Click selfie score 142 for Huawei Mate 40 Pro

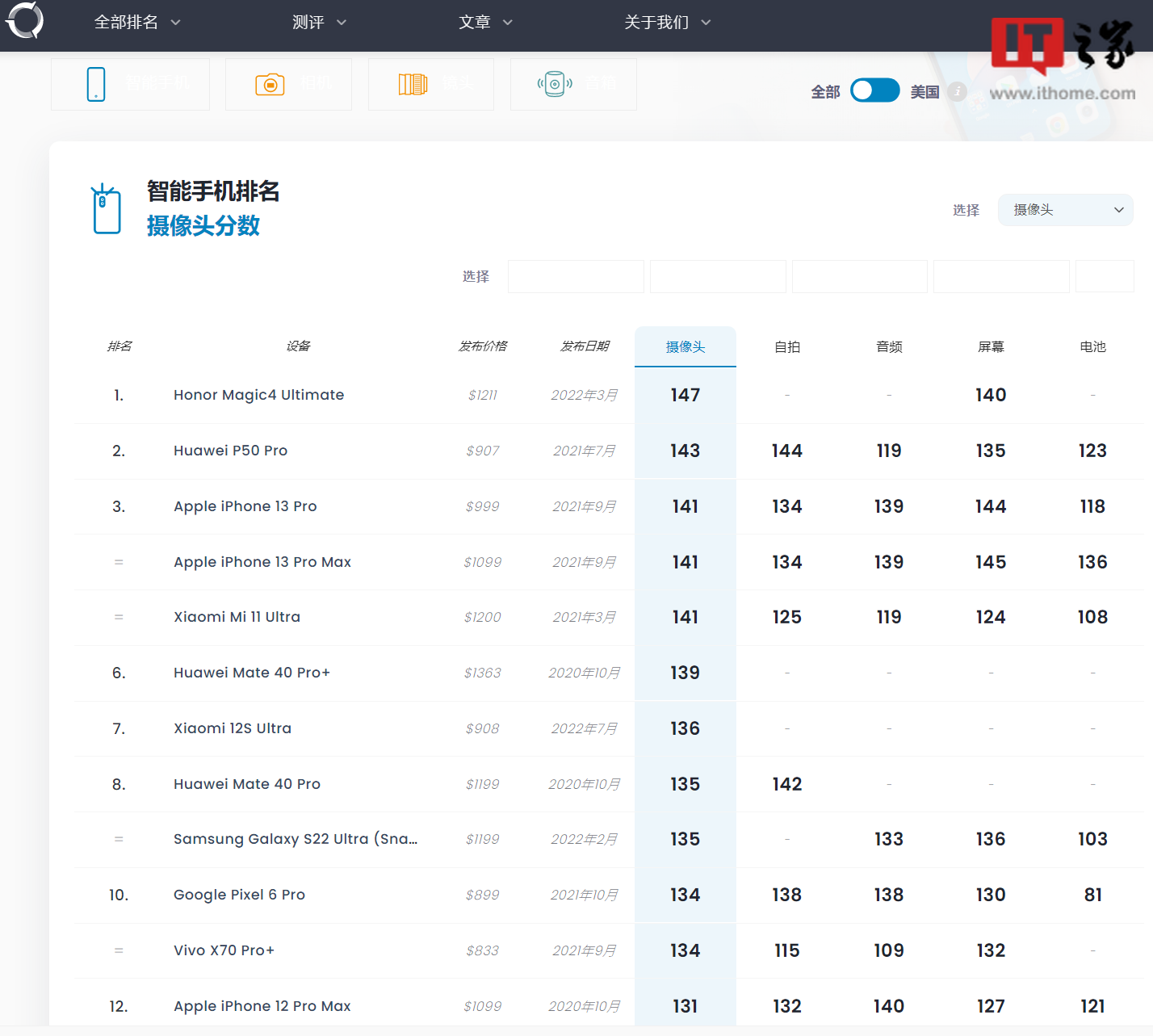point(787,784)
